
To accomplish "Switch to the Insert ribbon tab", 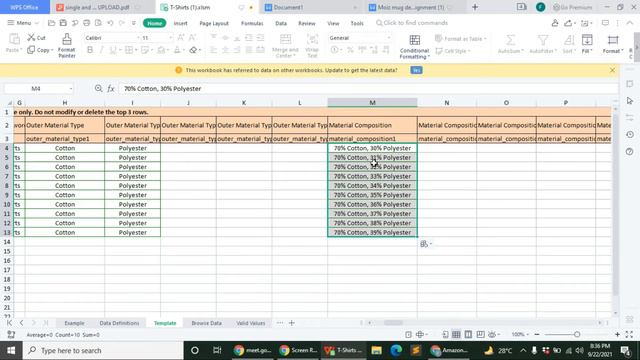I will (180, 23).
